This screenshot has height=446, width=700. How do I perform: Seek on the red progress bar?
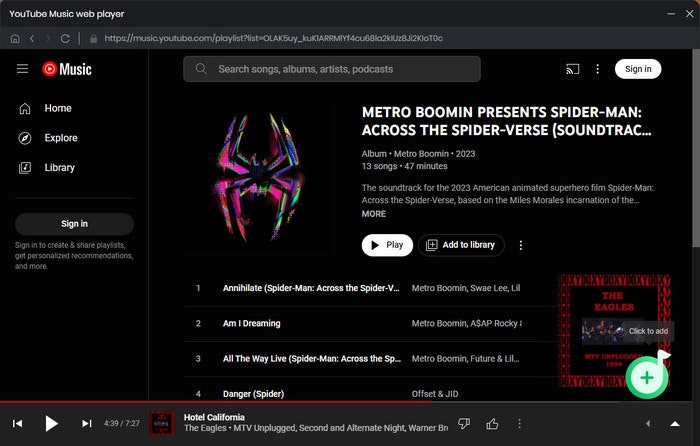346,401
